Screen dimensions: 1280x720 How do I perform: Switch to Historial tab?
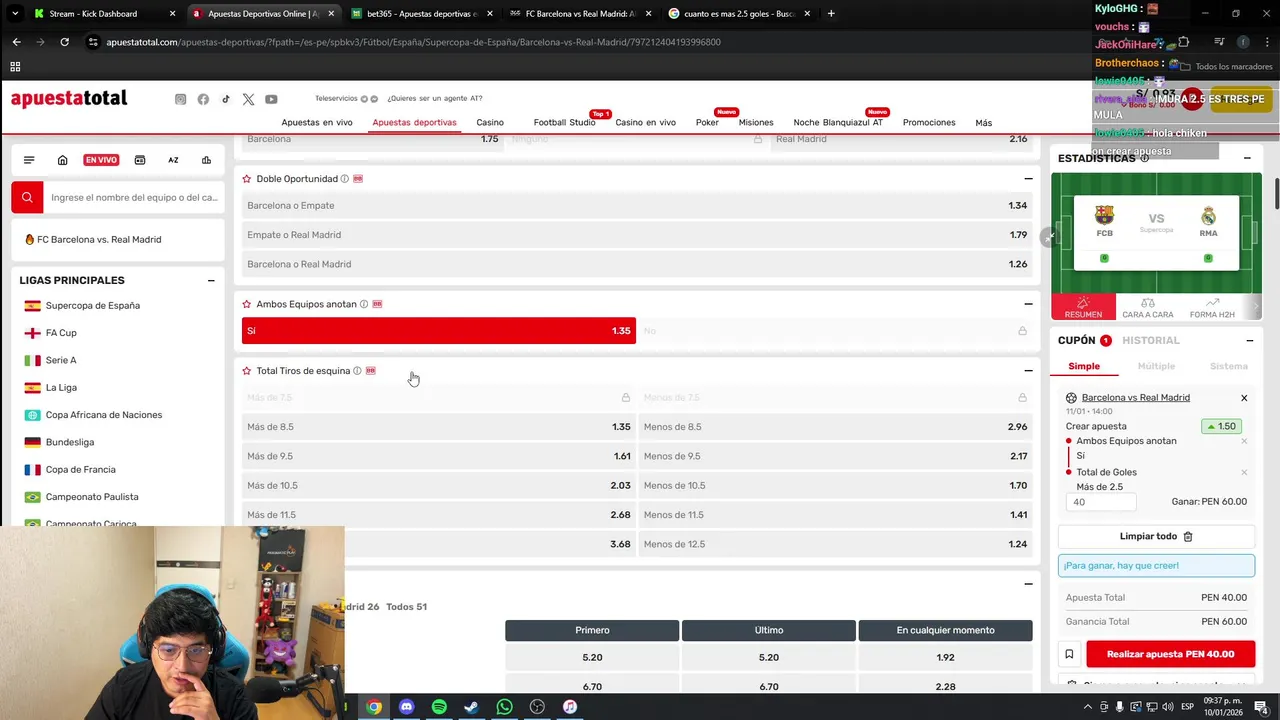point(1151,341)
